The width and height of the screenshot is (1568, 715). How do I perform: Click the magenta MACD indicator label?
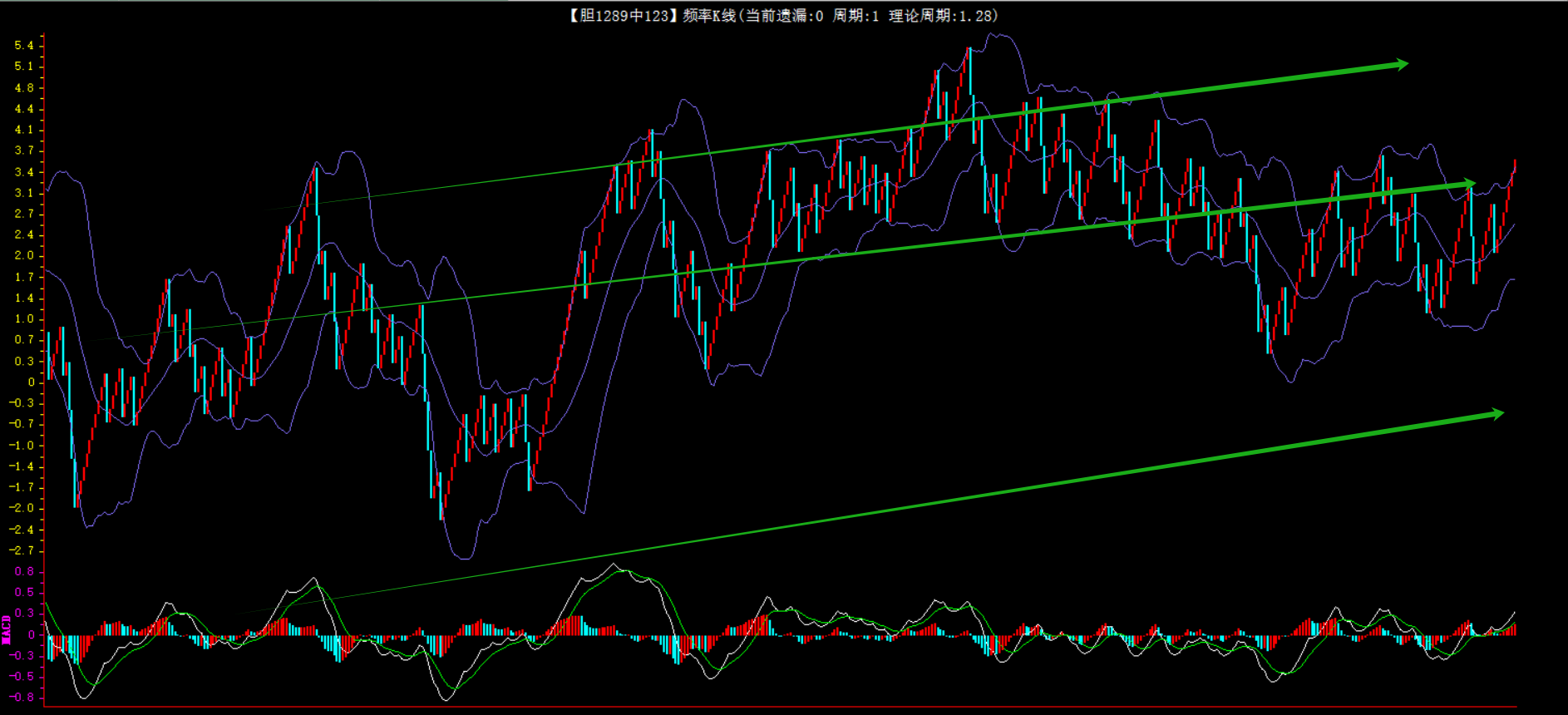click(x=6, y=629)
